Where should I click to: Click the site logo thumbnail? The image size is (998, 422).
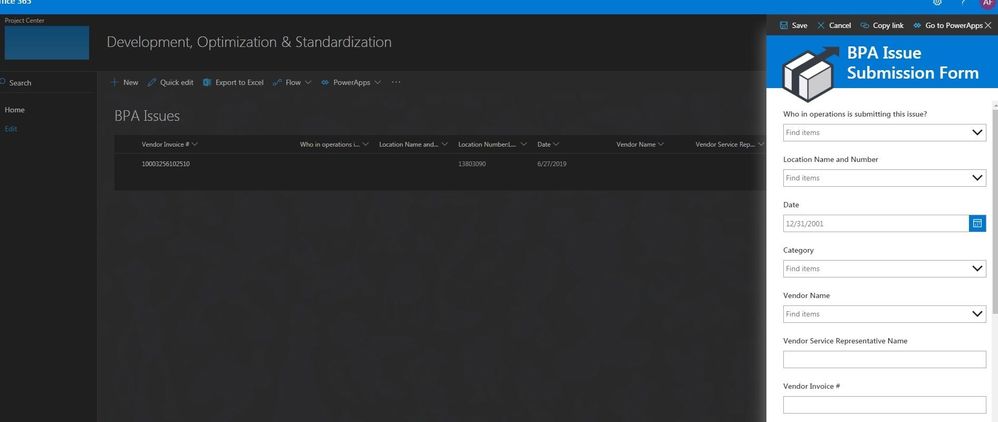pyautogui.click(x=46, y=43)
